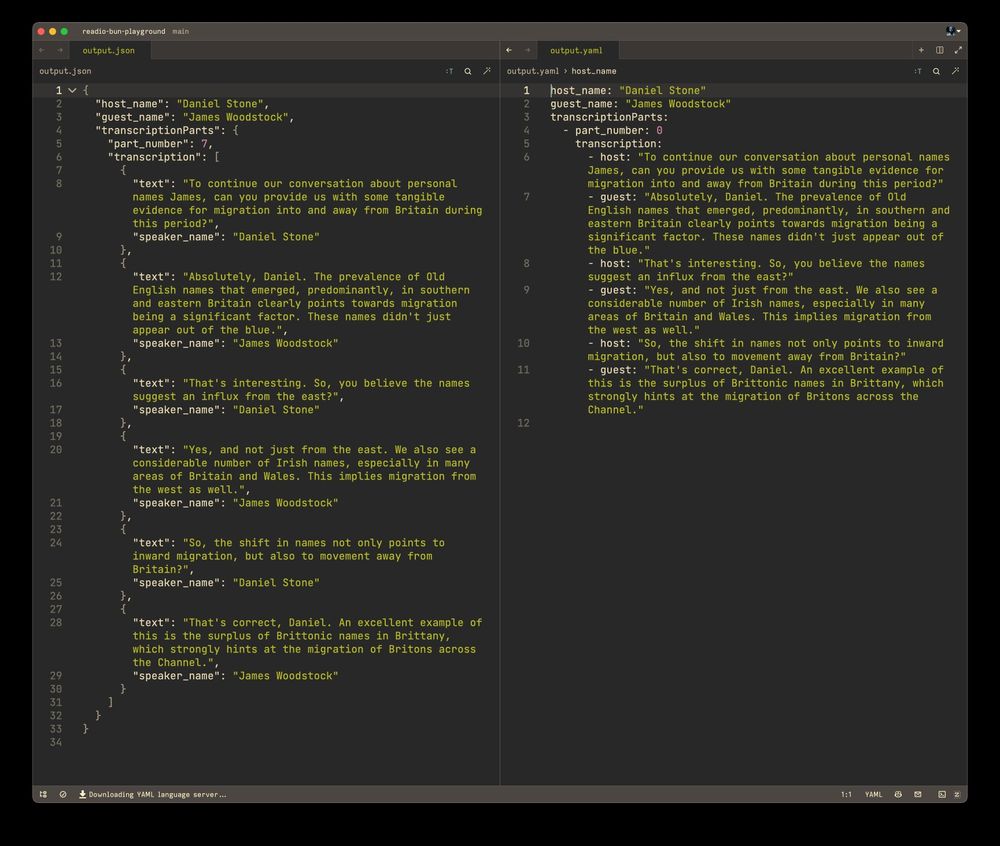The height and width of the screenshot is (846, 1000).
Task: Click "Daniel Stone" value on JSON line 2
Action: tap(220, 104)
